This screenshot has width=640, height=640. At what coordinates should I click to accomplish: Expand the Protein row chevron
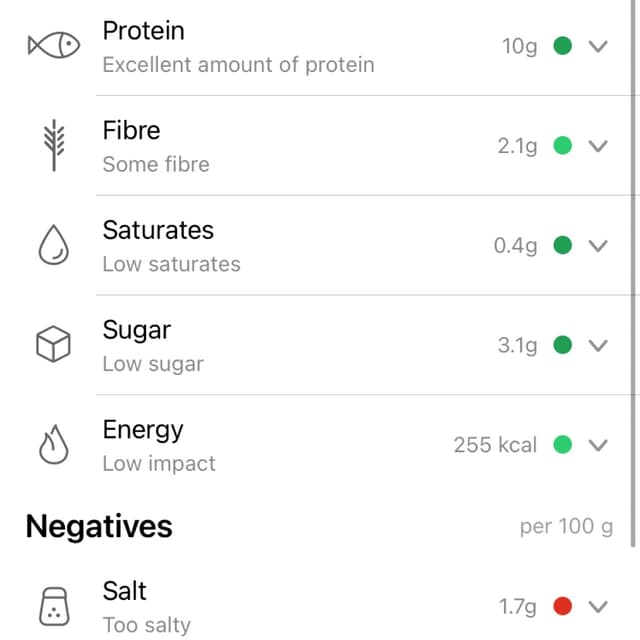pos(598,46)
